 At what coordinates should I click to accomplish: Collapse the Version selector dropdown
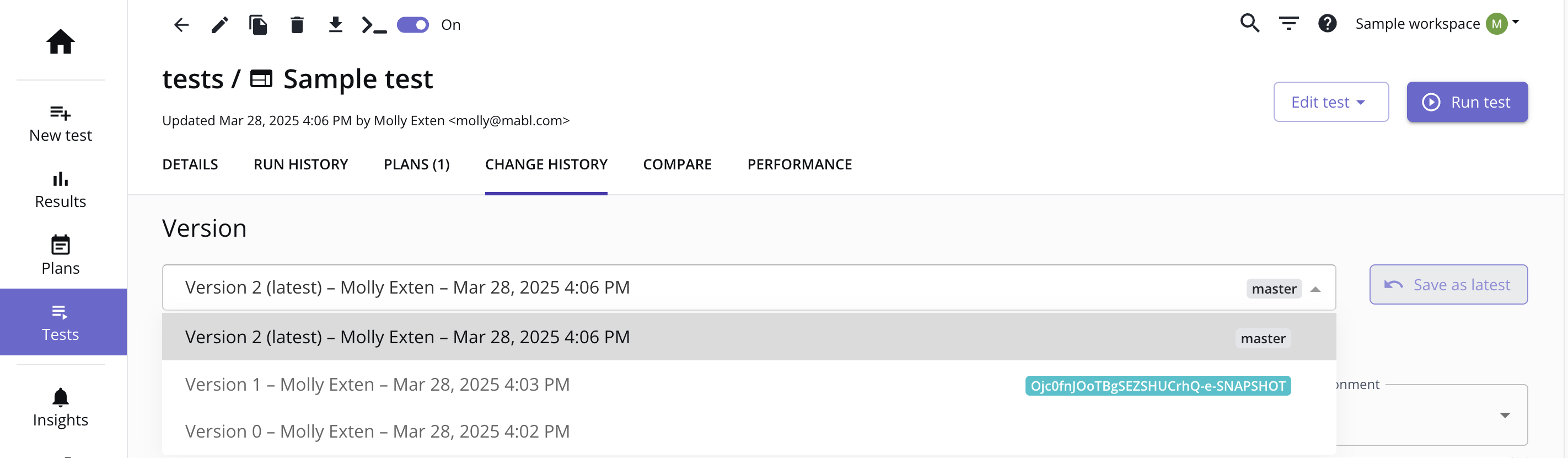(1315, 289)
